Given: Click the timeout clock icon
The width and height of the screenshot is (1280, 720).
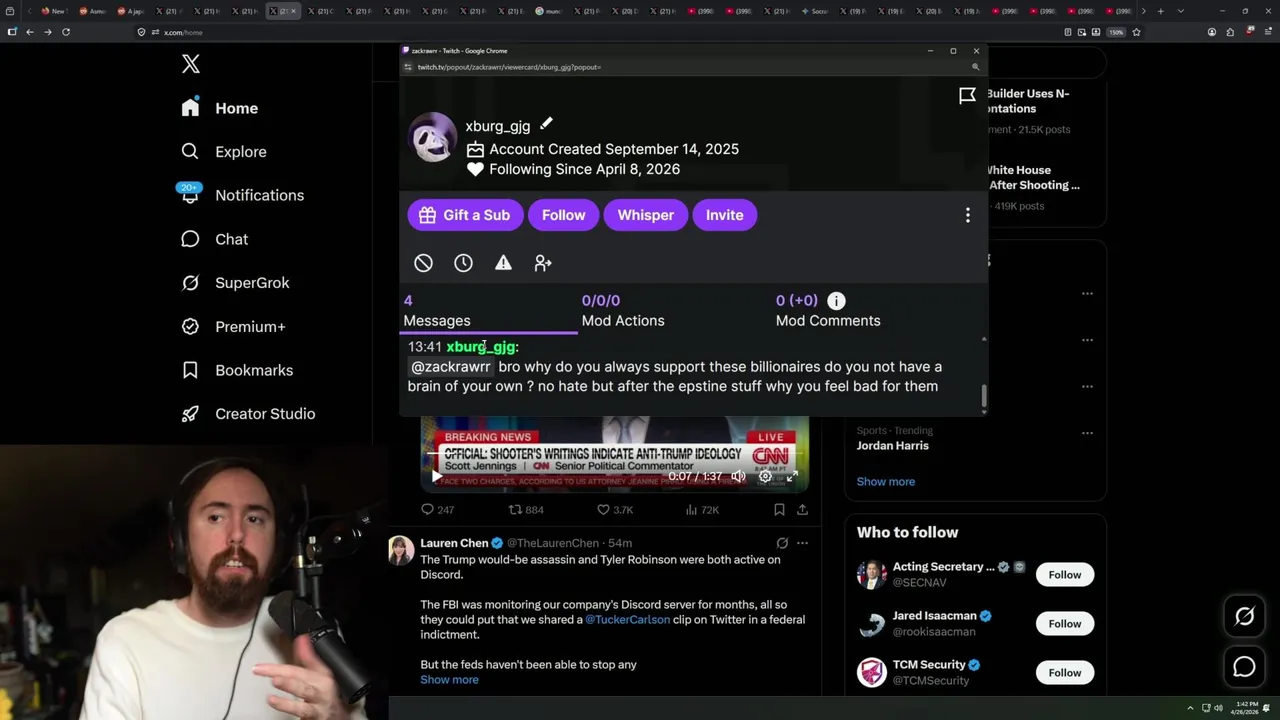Looking at the screenshot, I should point(463,263).
